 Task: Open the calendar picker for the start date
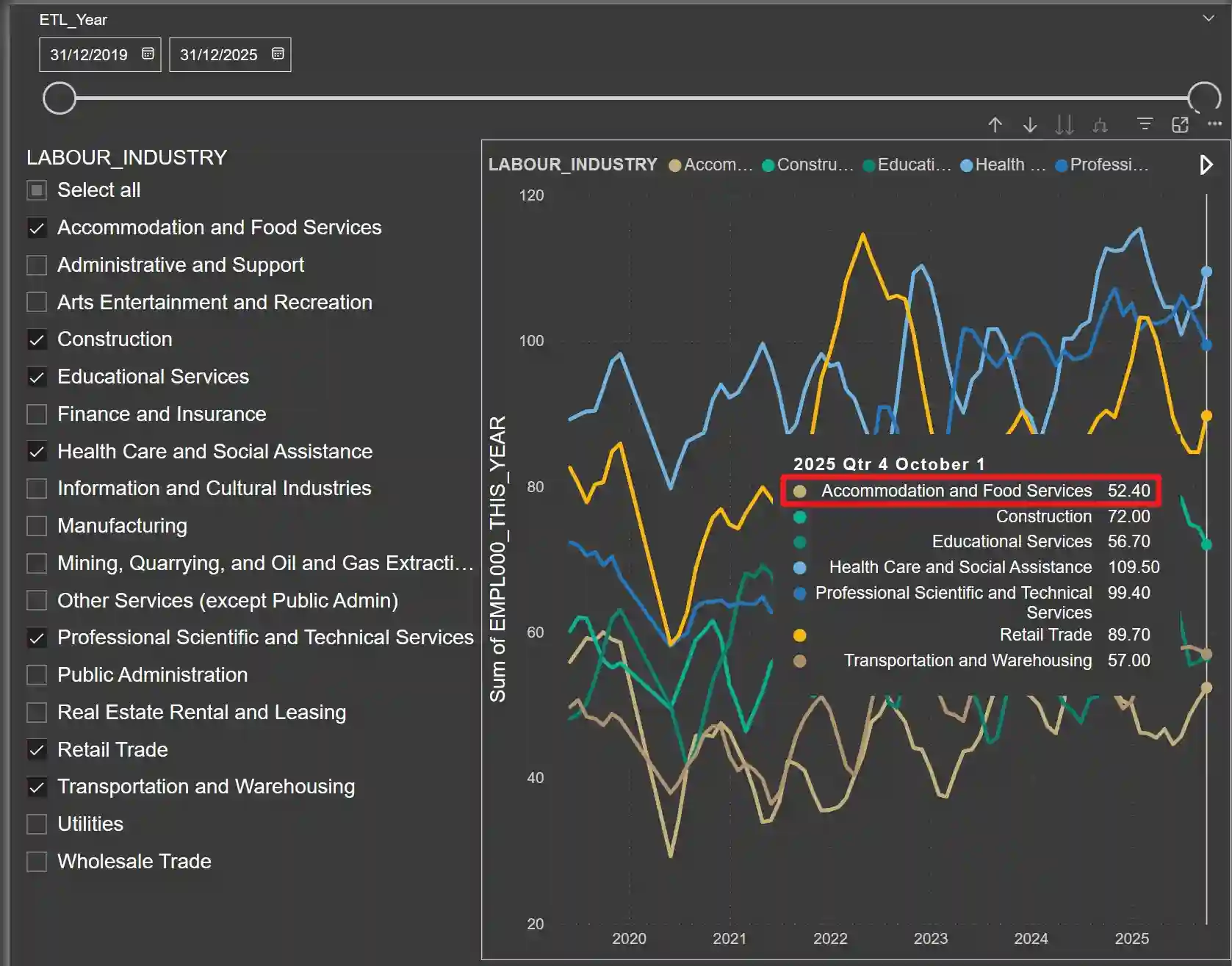pos(147,54)
